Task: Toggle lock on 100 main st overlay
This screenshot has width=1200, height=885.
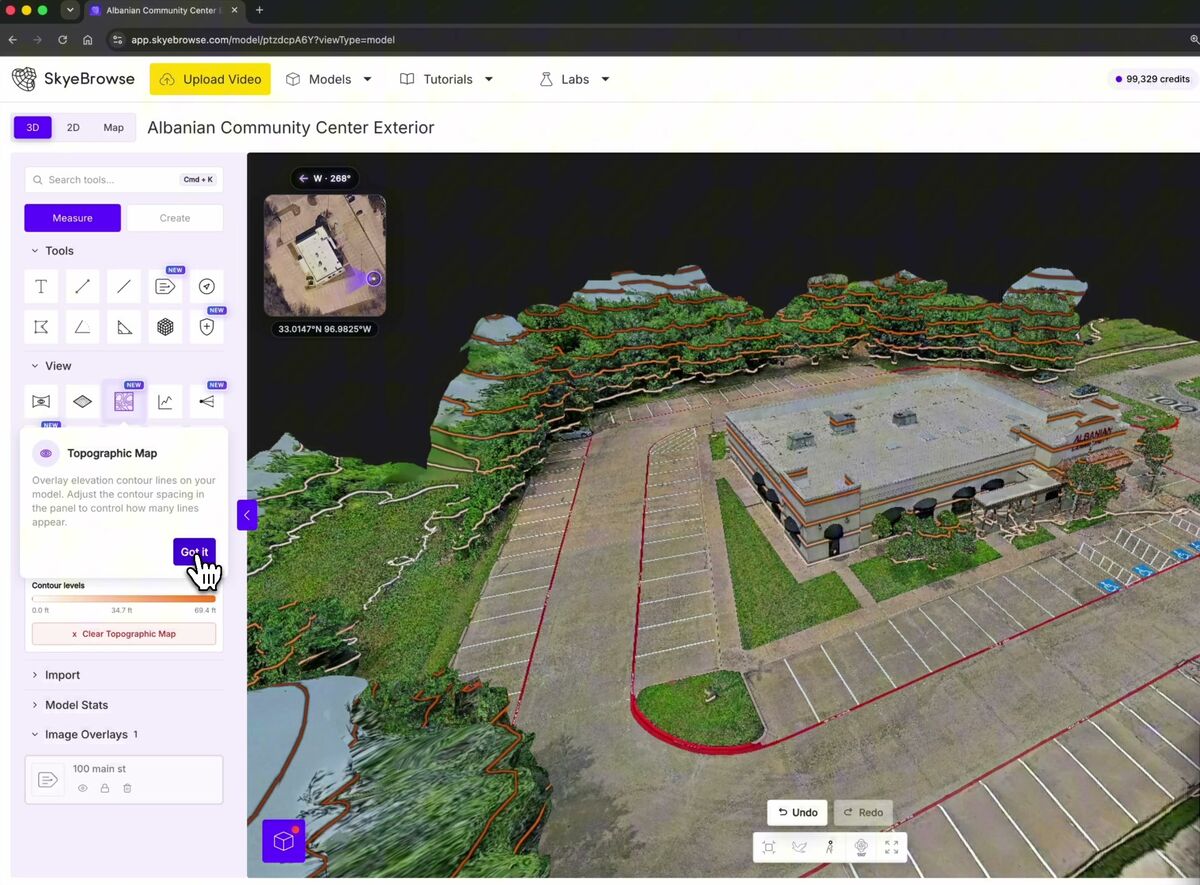Action: tap(105, 789)
